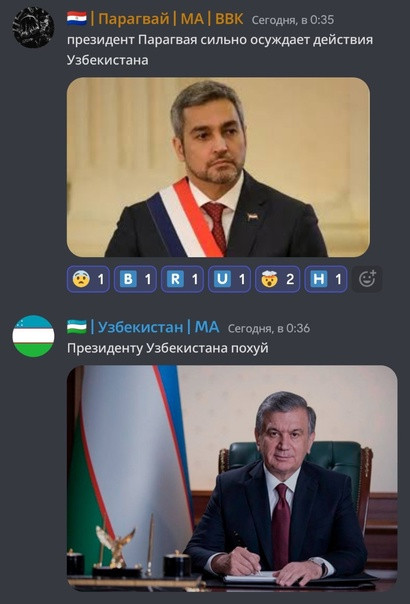Enlarge the Paraguayan president photo attachment

point(218,167)
